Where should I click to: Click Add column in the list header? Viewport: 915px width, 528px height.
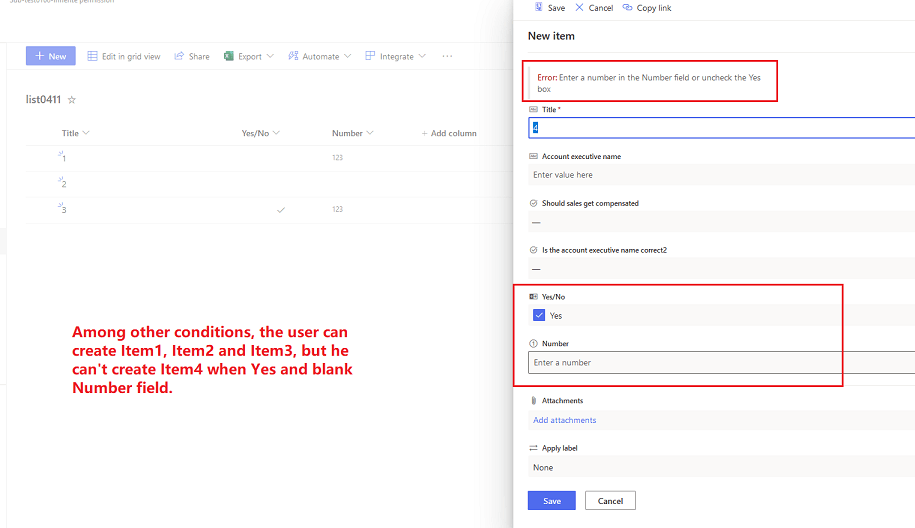coord(449,133)
